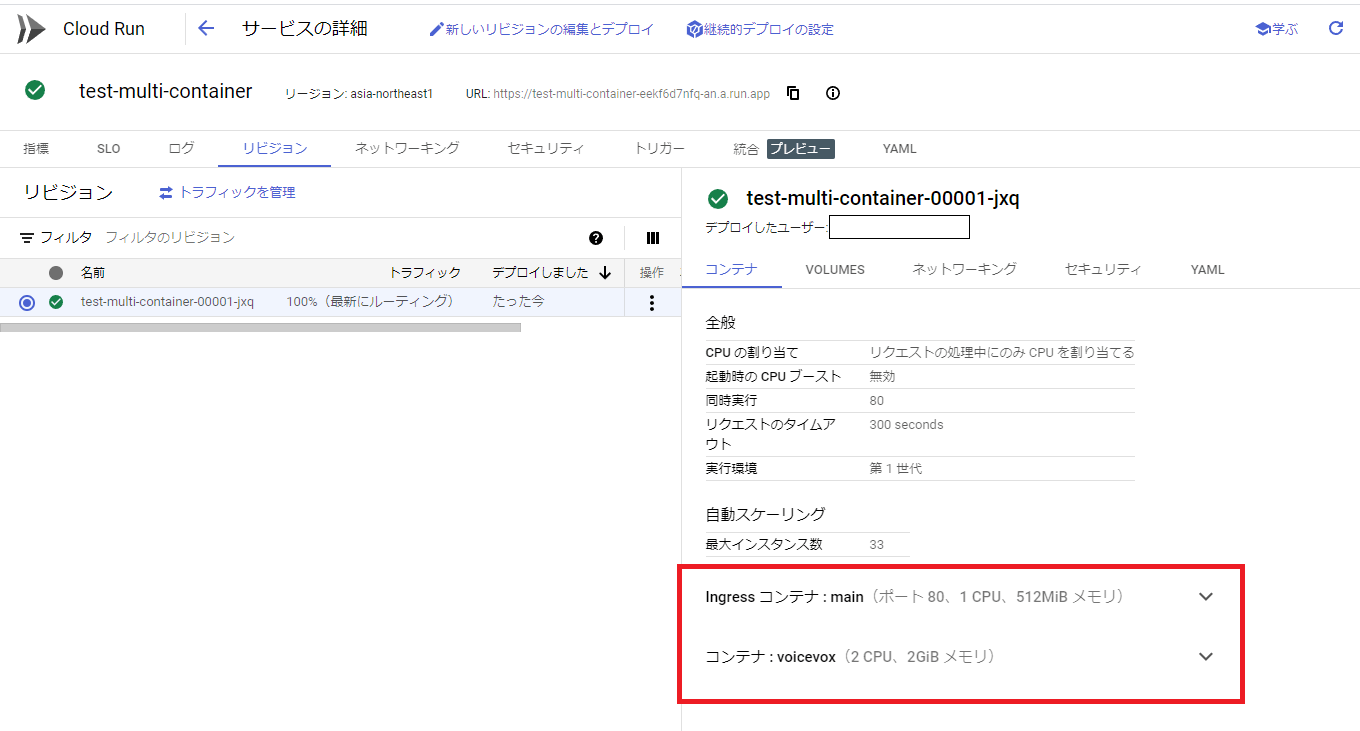Click the 同時実行 value 80
The height and width of the screenshot is (731, 1360).
(x=877, y=401)
